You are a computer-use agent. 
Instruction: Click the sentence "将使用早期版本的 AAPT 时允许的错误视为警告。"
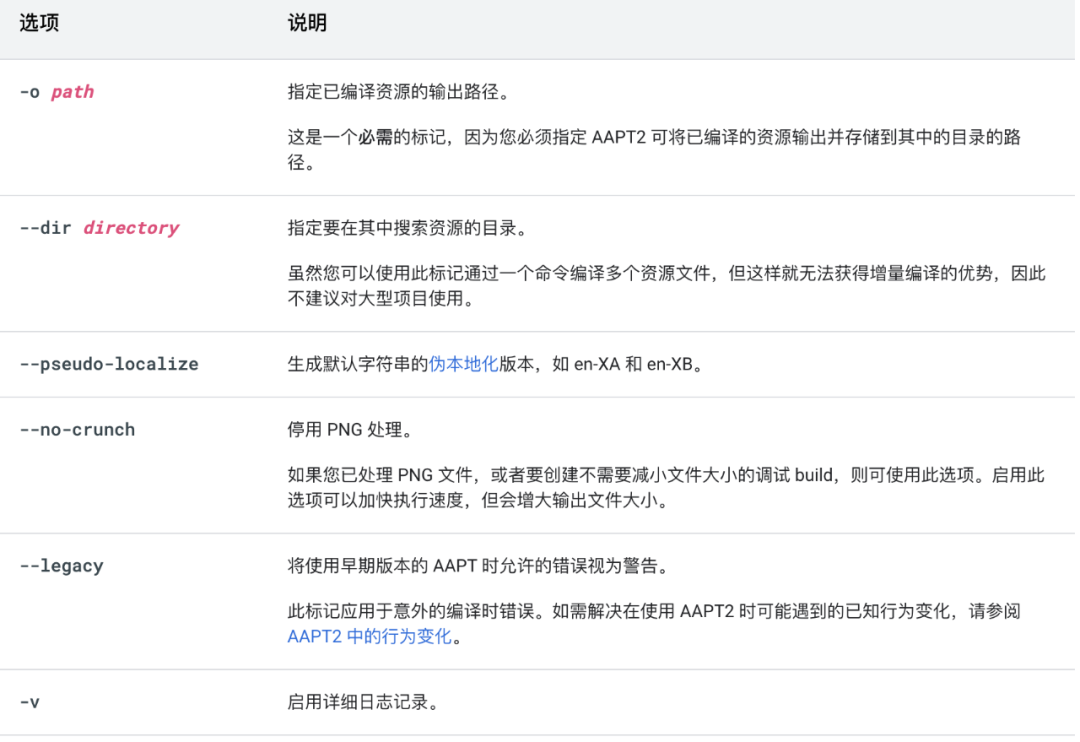(x=479, y=566)
